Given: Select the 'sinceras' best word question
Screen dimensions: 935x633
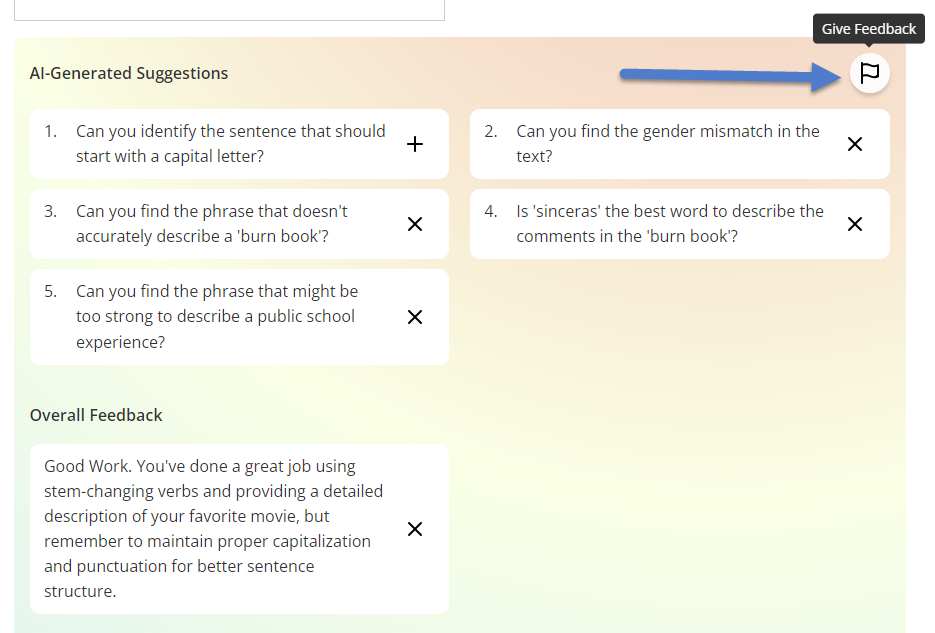Looking at the screenshot, I should click(x=670, y=224).
